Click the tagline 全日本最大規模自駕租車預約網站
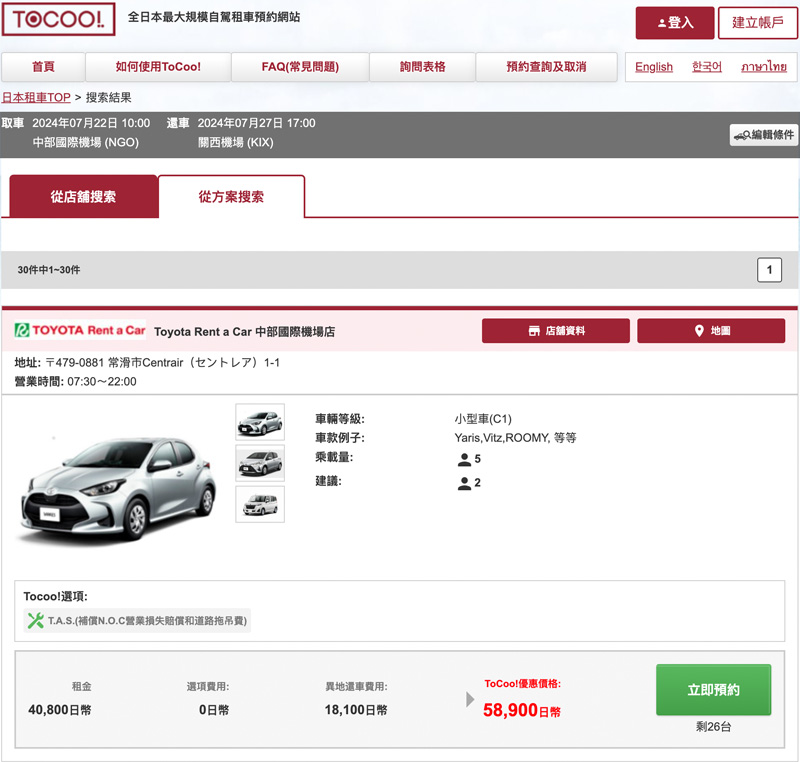 coord(214,17)
